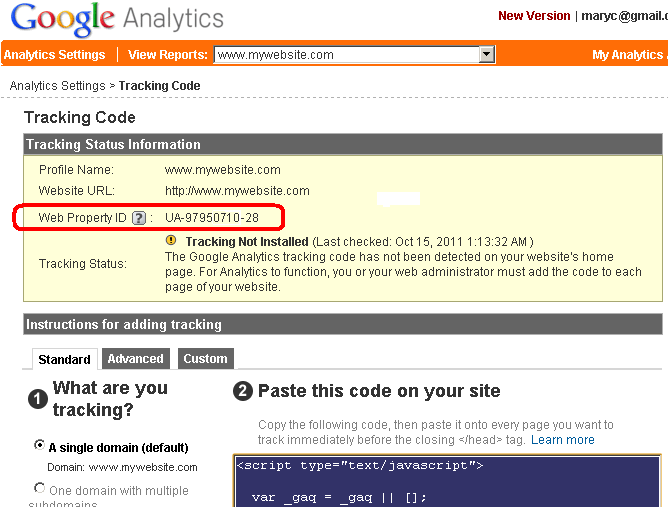Click Tracking Status Information header bar
The width and height of the screenshot is (668, 508).
[343, 144]
